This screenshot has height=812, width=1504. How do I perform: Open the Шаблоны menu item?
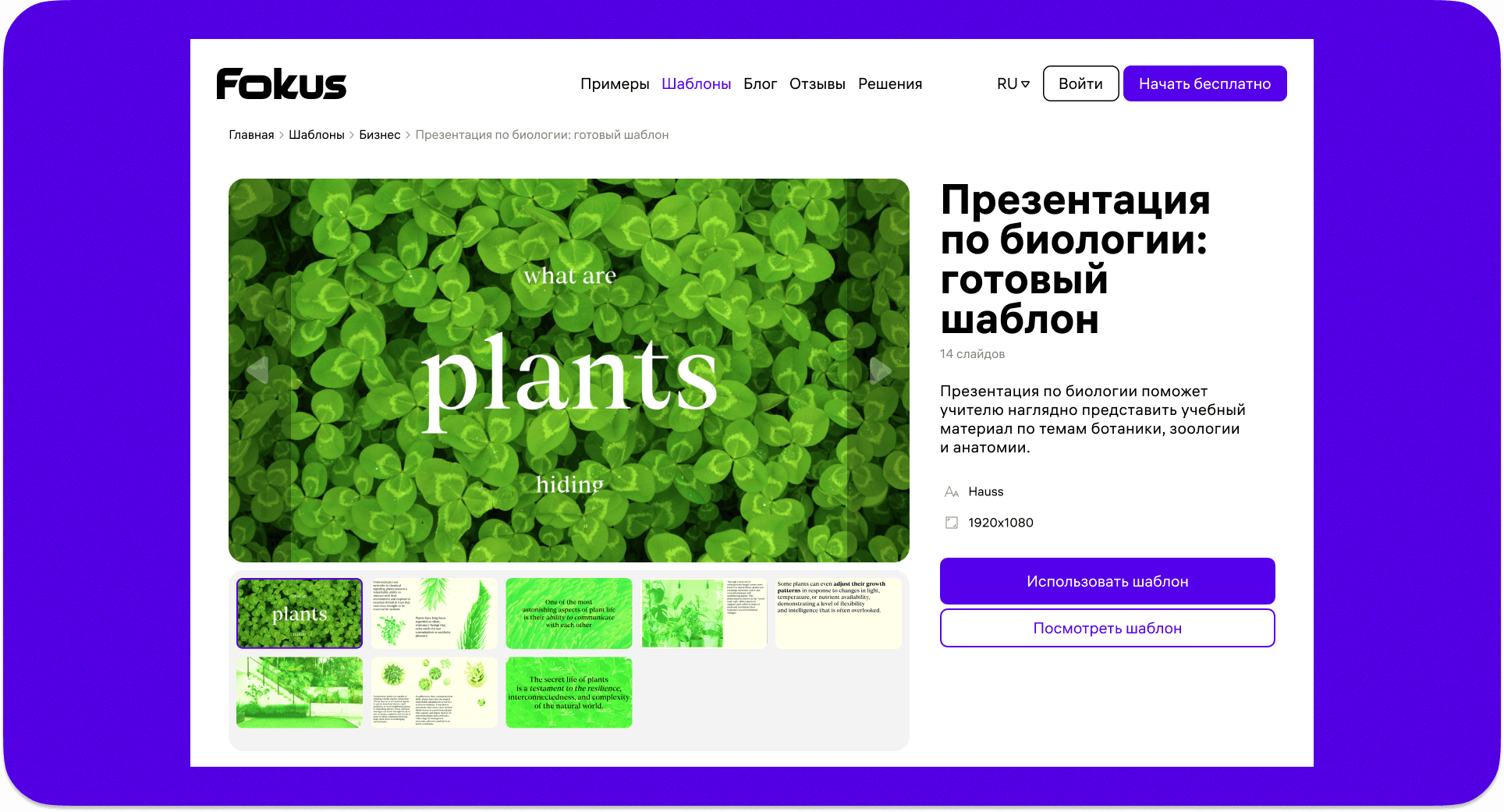(696, 83)
